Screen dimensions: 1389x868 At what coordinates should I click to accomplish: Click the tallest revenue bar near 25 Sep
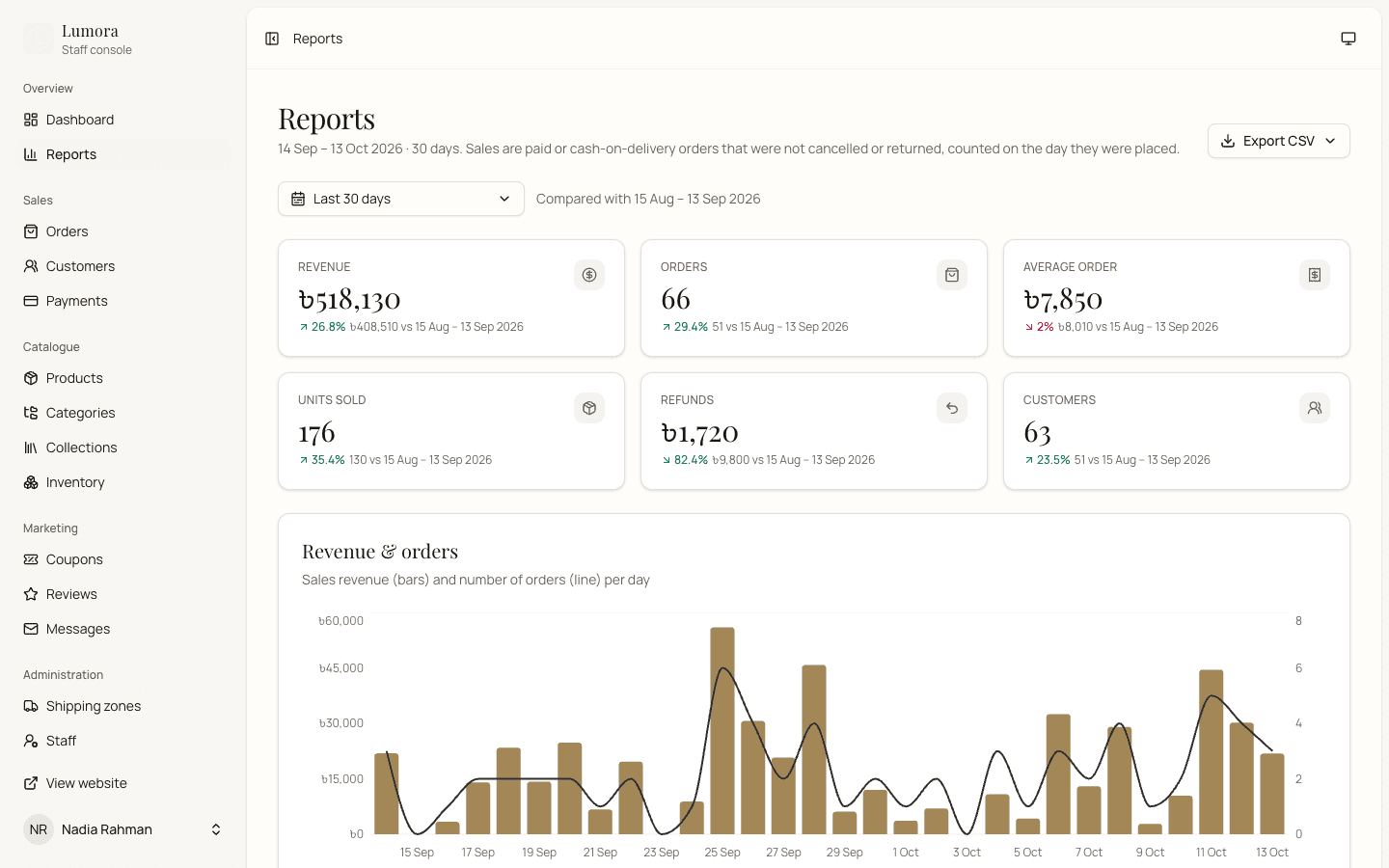(x=722, y=730)
